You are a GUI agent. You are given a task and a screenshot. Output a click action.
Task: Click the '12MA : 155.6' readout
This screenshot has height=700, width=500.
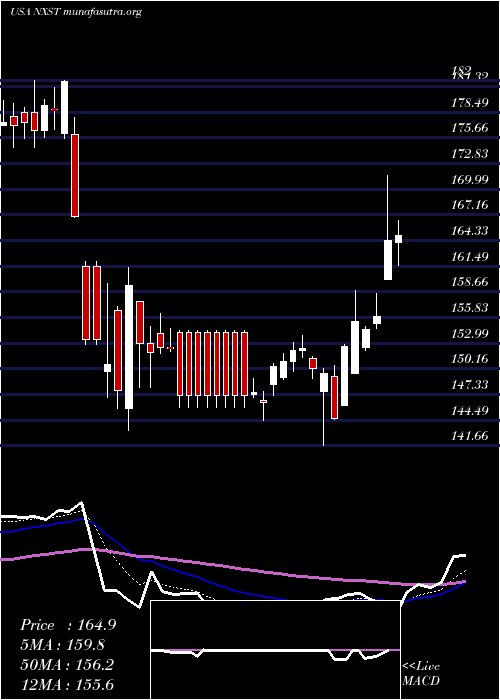67,684
